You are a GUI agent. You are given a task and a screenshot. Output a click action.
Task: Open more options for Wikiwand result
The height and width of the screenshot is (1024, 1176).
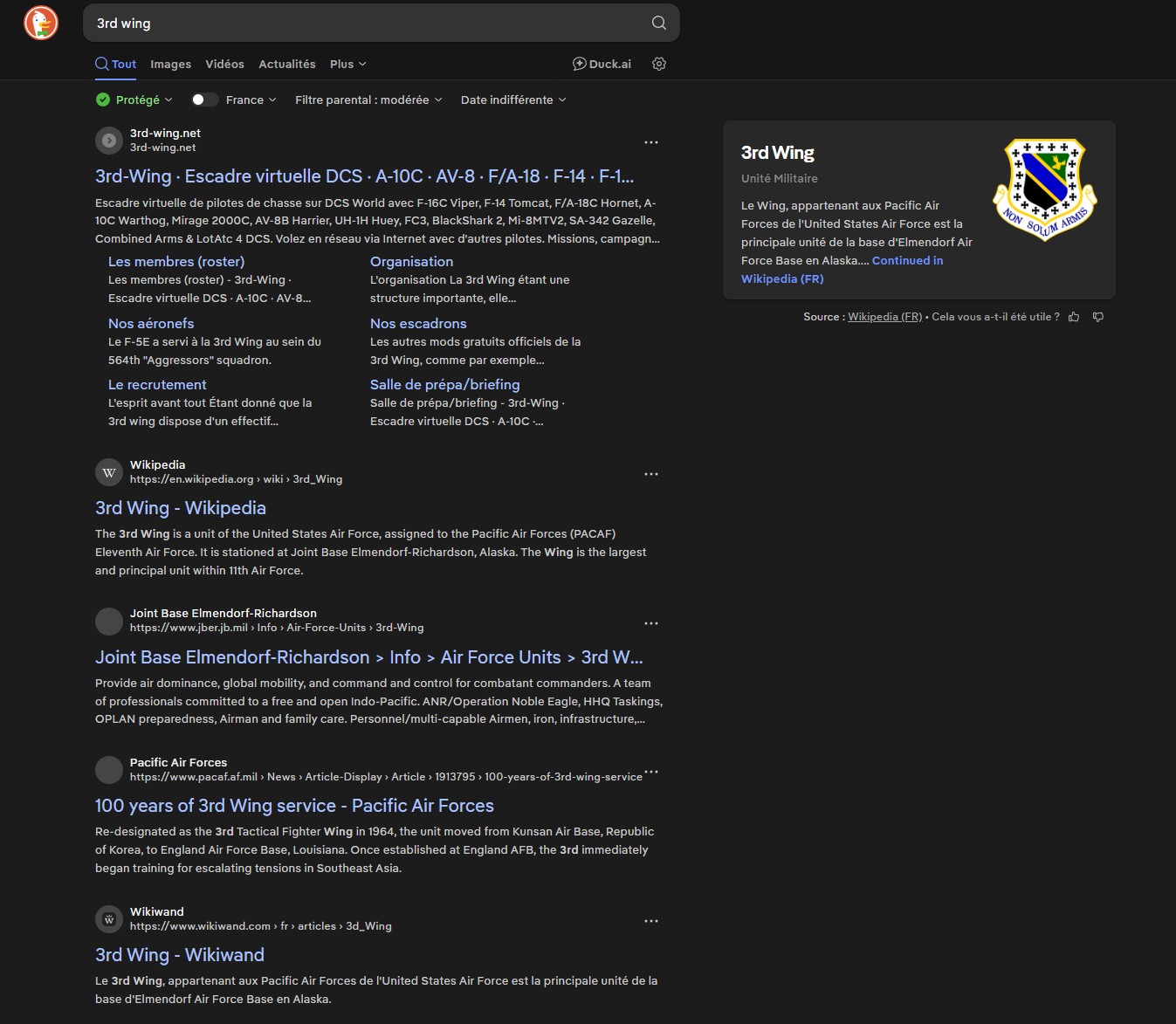click(x=651, y=921)
